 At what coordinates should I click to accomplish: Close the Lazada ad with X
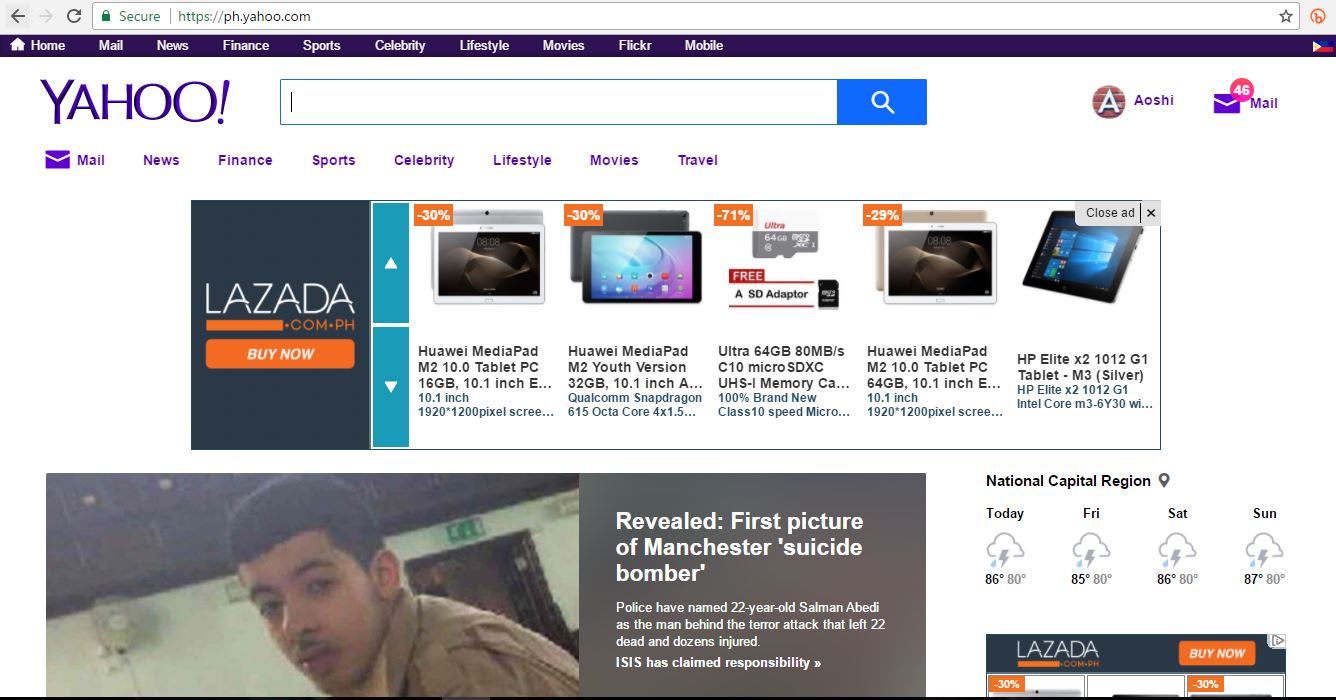tap(1151, 213)
